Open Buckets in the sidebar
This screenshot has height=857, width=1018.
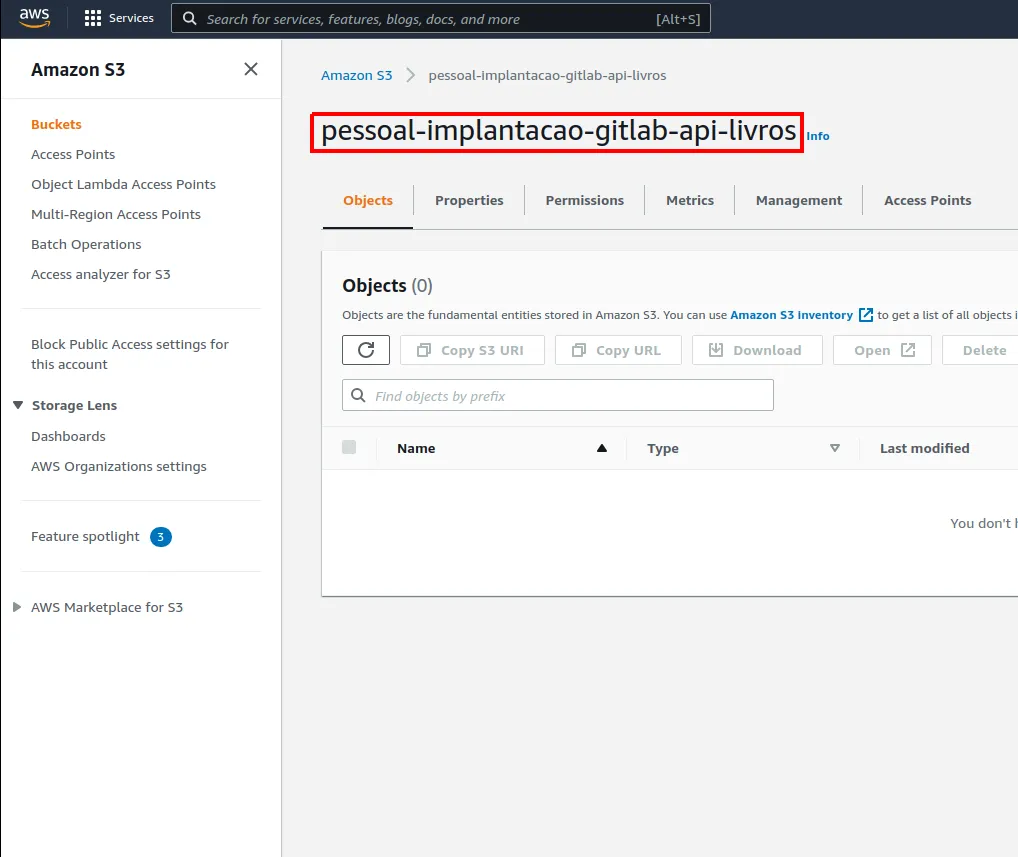click(56, 124)
